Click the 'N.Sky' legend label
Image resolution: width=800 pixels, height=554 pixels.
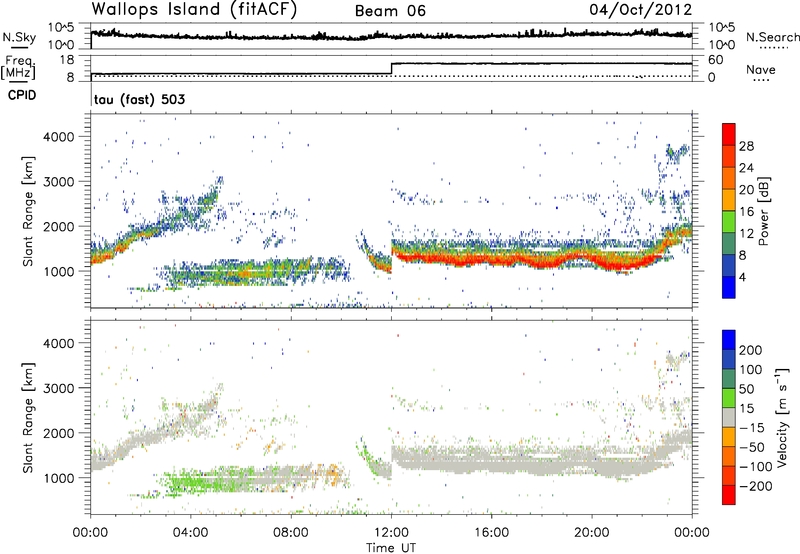coord(19,37)
